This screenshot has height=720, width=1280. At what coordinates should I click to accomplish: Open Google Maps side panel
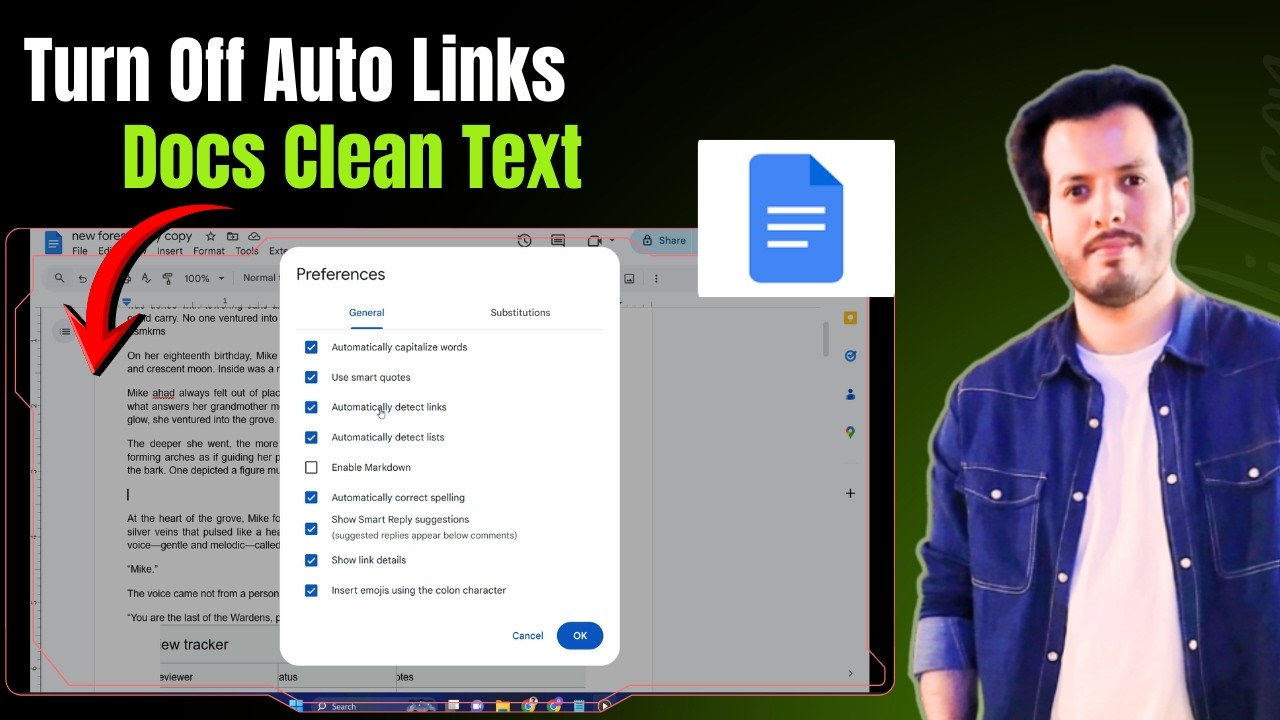tap(850, 432)
